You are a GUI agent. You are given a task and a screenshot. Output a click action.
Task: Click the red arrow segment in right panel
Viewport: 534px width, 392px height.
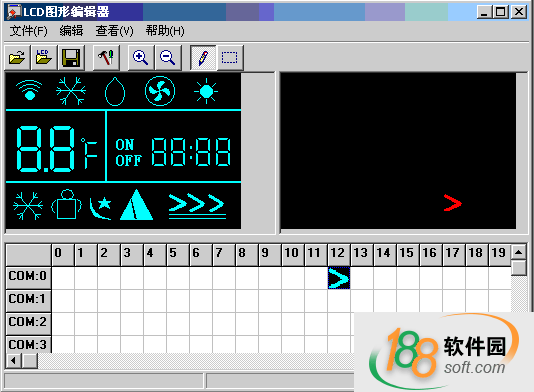[453, 203]
